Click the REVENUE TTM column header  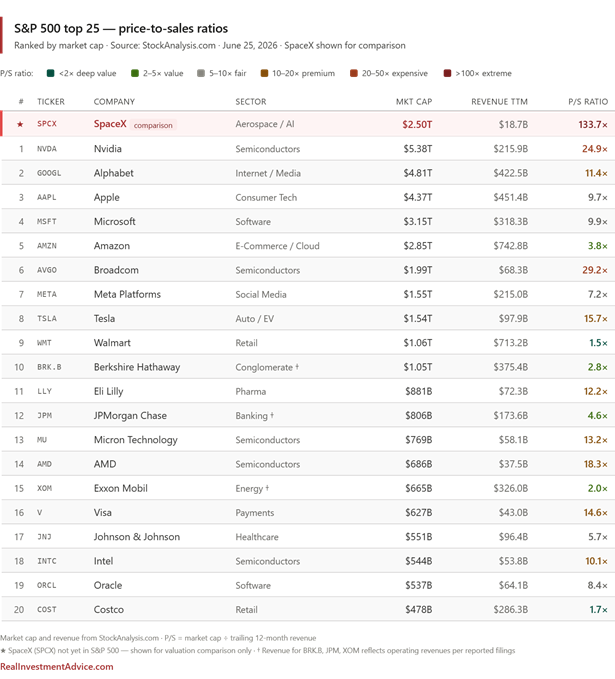click(x=499, y=102)
